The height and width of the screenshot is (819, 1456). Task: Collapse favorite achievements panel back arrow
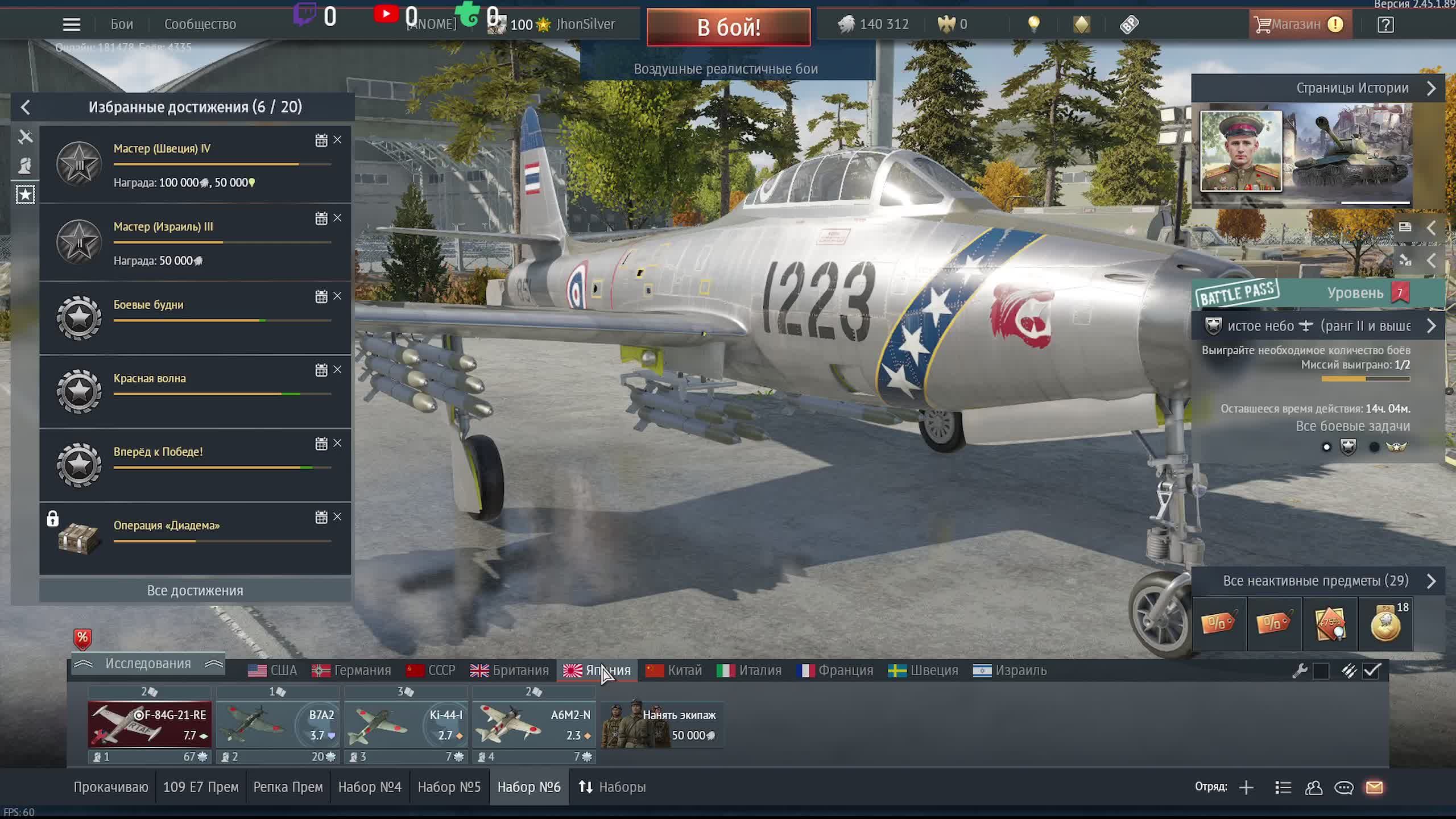click(26, 107)
